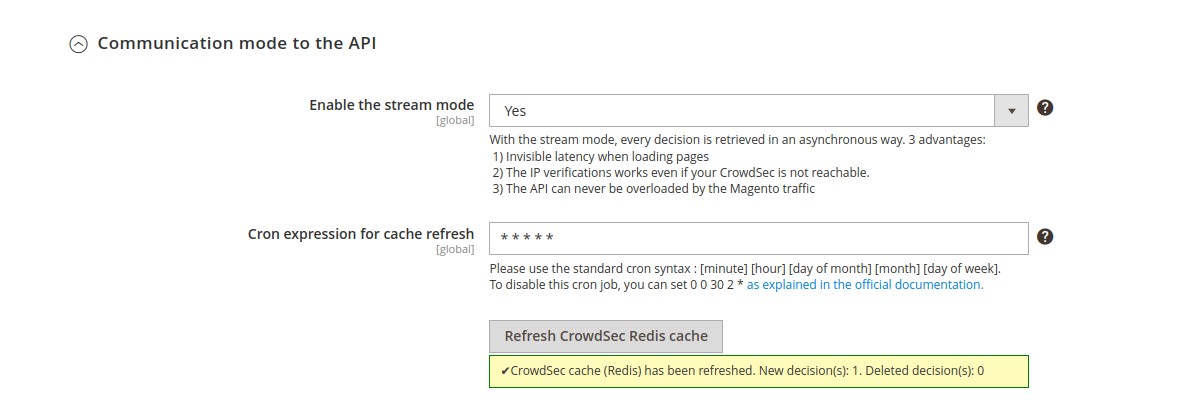Show help tooltip for stream mode
This screenshot has height=416, width=1200.
tap(1045, 108)
